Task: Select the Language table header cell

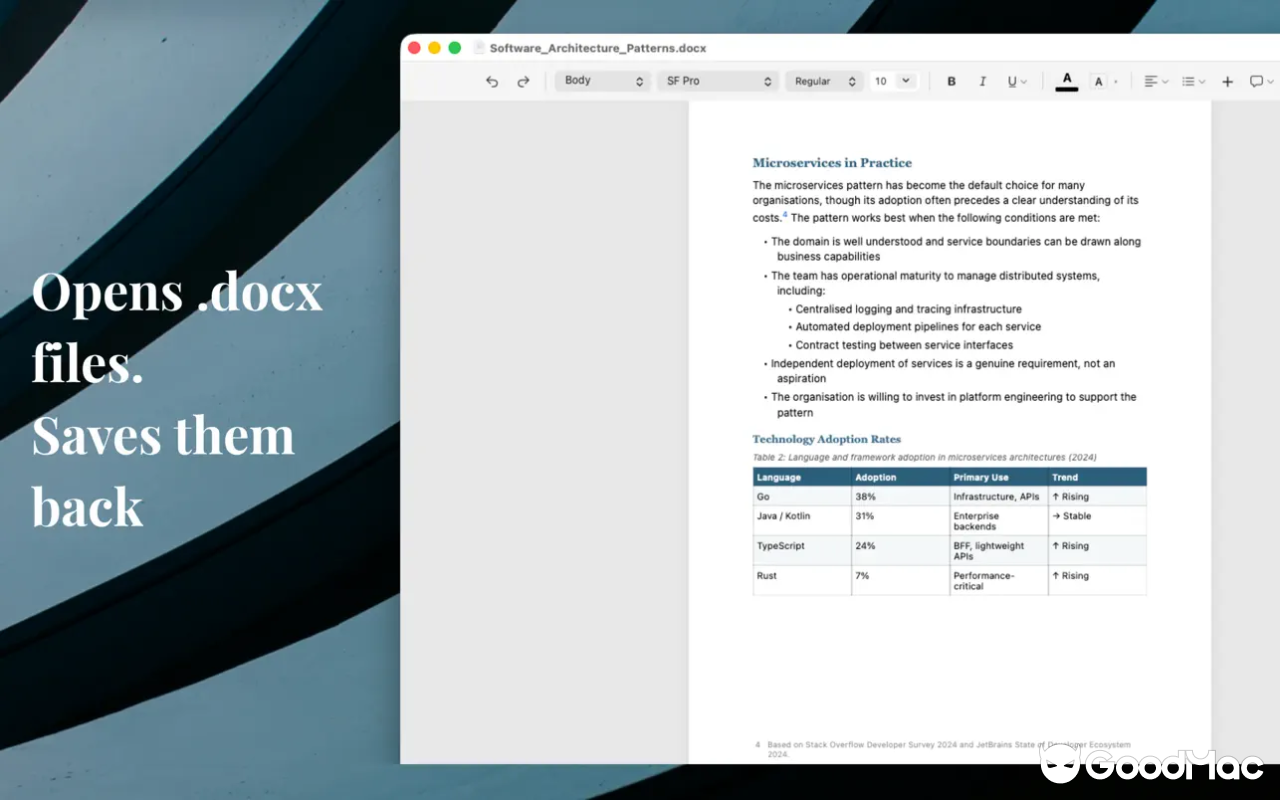Action: point(802,477)
